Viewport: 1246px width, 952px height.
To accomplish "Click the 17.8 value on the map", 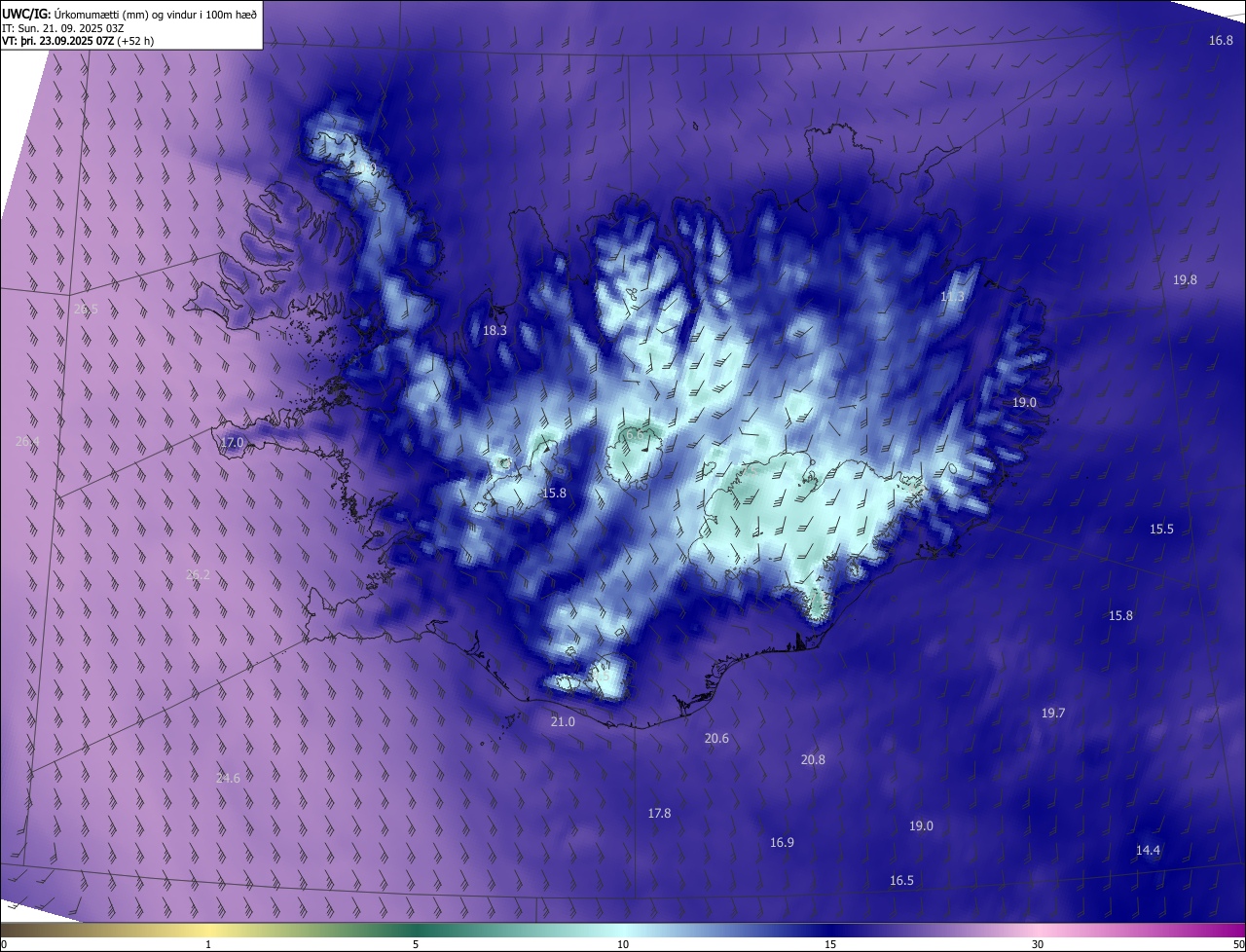I will (x=659, y=813).
